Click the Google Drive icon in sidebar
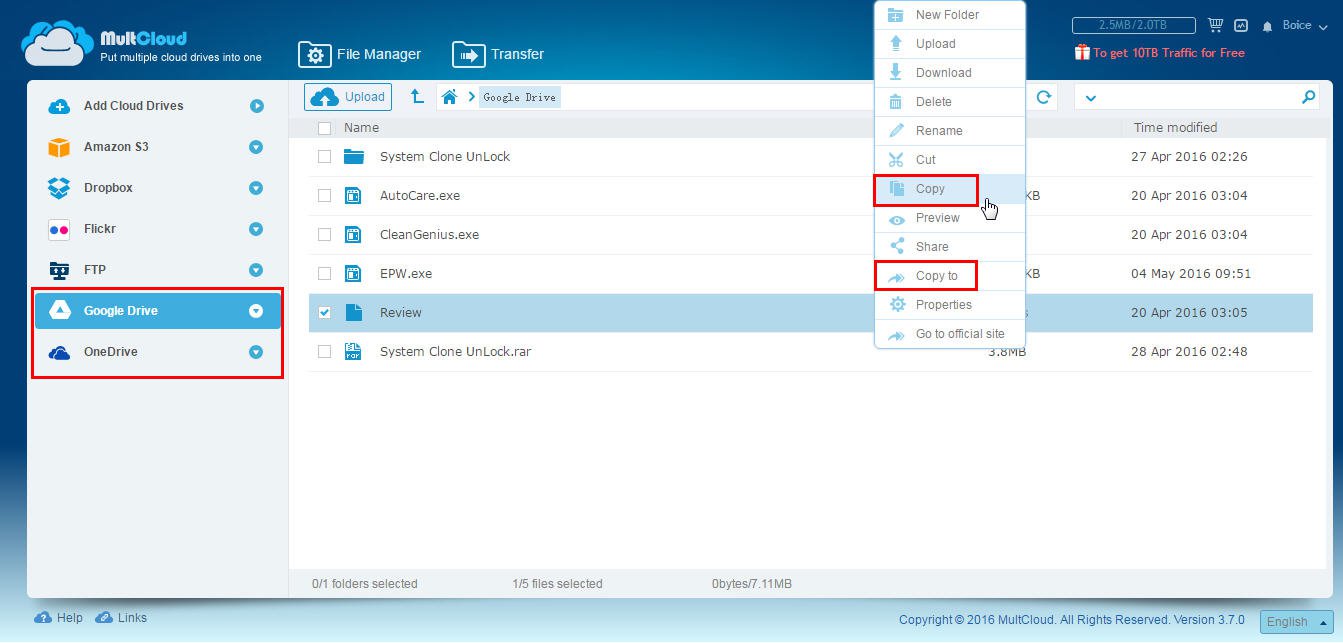Screen dimensions: 1343x643 pos(59,311)
